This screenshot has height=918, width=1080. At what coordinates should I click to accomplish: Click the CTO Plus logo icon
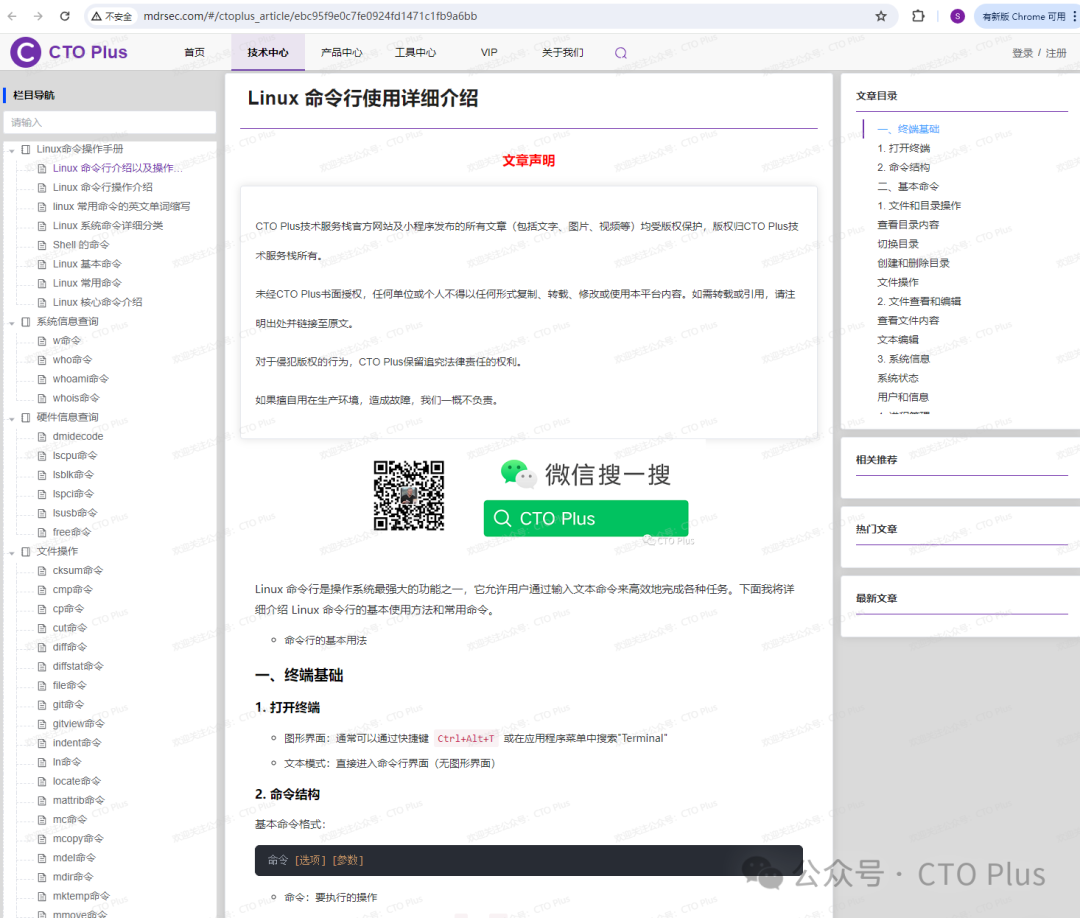[26, 52]
